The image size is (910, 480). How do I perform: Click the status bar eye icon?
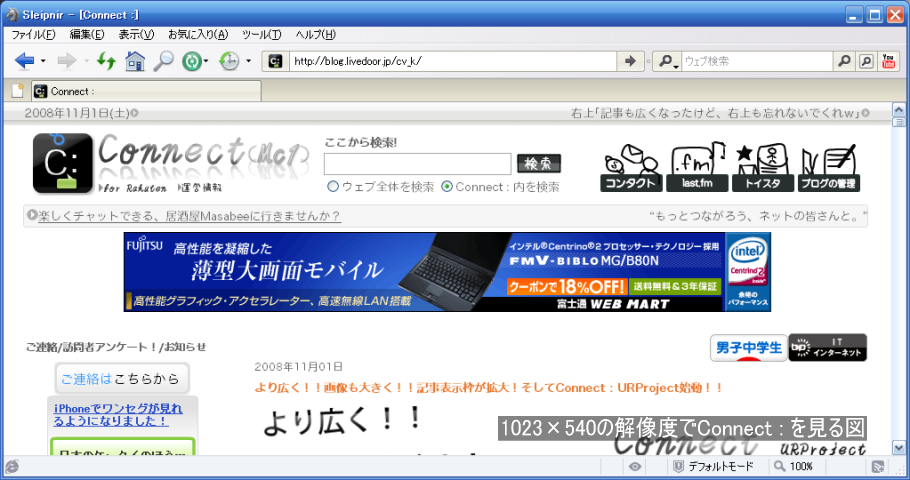pos(635,466)
